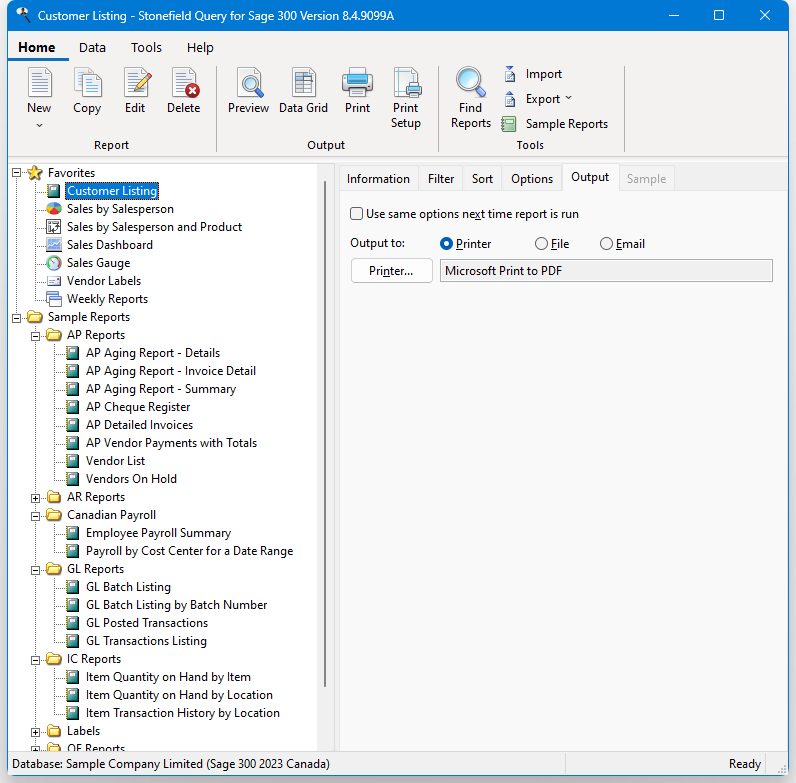The width and height of the screenshot is (796, 783).
Task: Click the Delete report icon
Action: pos(185,82)
